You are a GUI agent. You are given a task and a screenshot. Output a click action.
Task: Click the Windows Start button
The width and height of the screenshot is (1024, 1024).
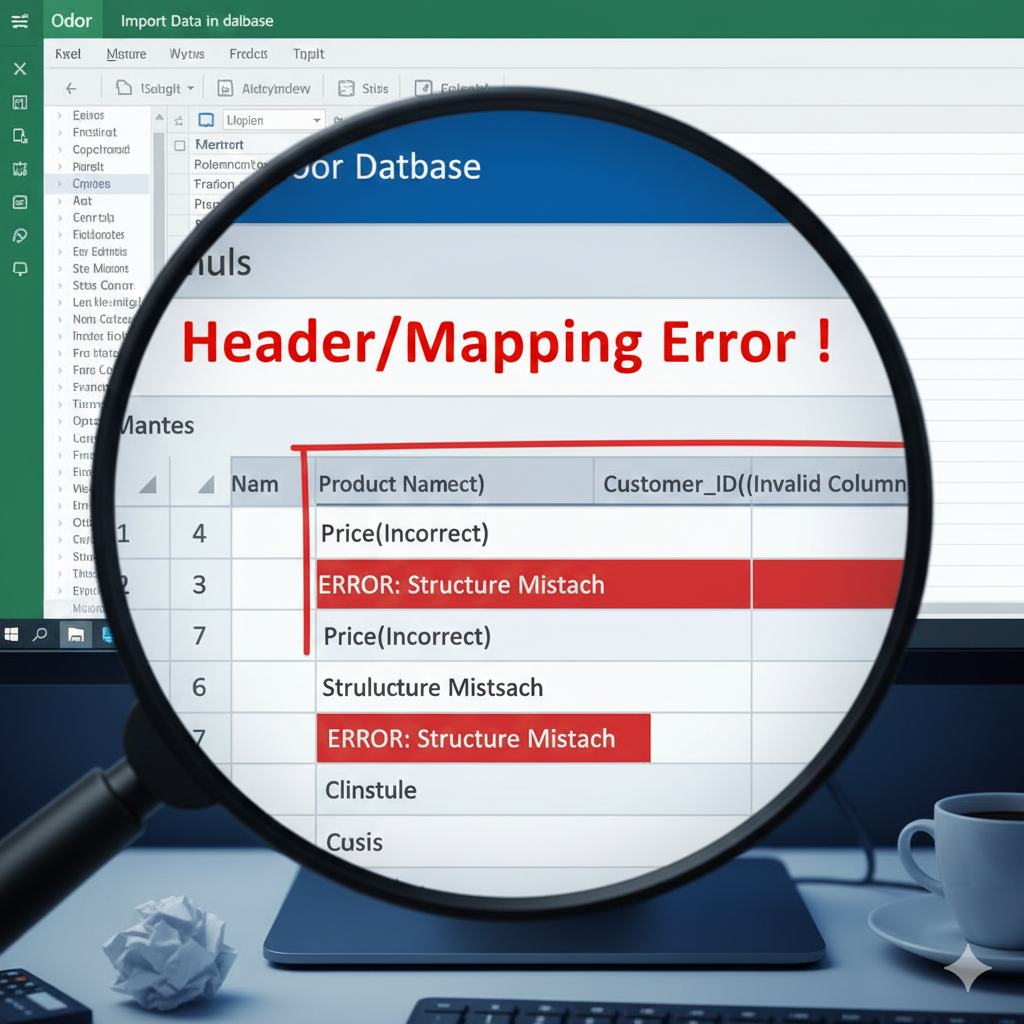[x=13, y=634]
